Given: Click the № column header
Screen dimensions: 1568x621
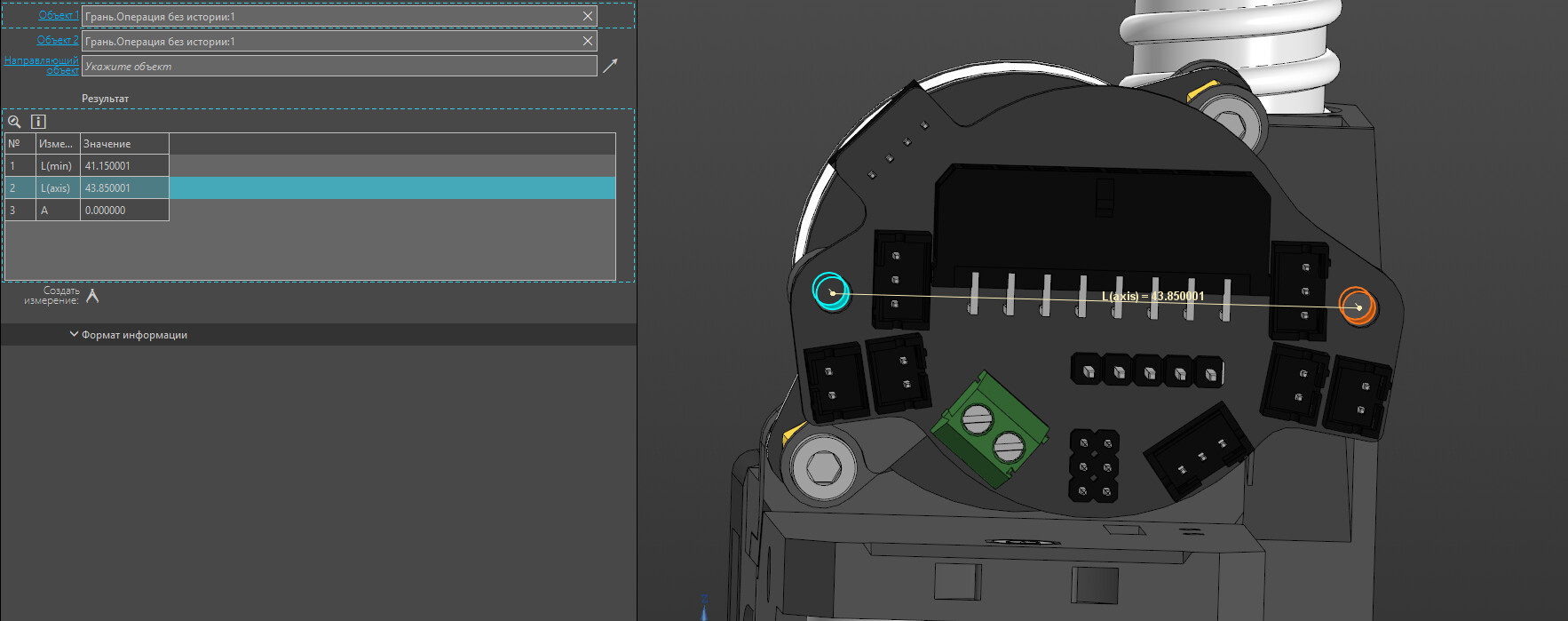Looking at the screenshot, I should [20, 144].
